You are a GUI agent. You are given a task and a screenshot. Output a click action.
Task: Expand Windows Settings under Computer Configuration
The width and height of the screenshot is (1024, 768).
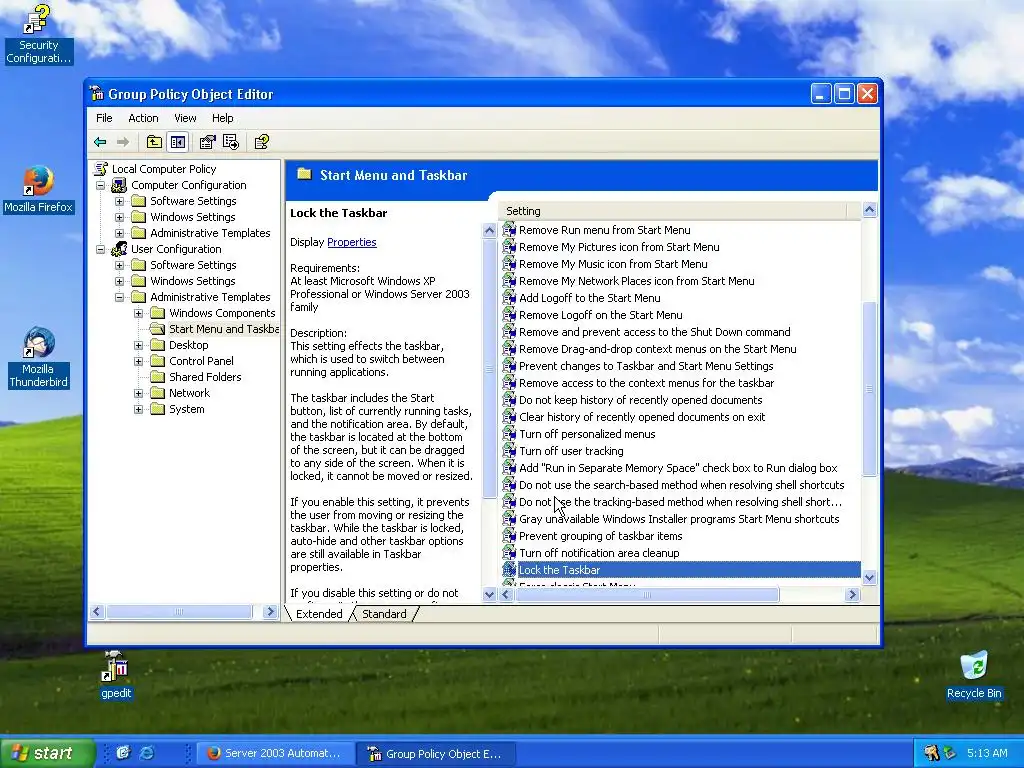(120, 217)
